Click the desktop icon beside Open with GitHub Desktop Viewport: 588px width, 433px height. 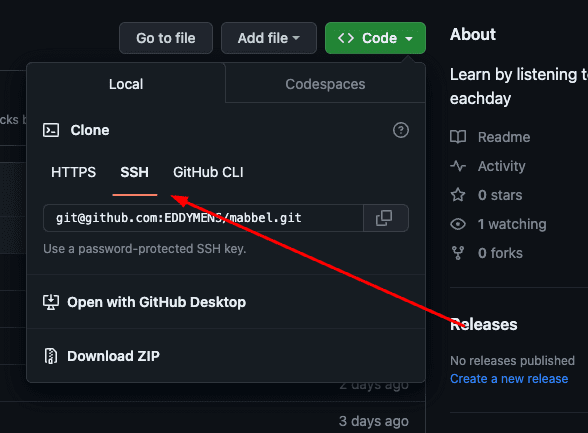[51, 302]
